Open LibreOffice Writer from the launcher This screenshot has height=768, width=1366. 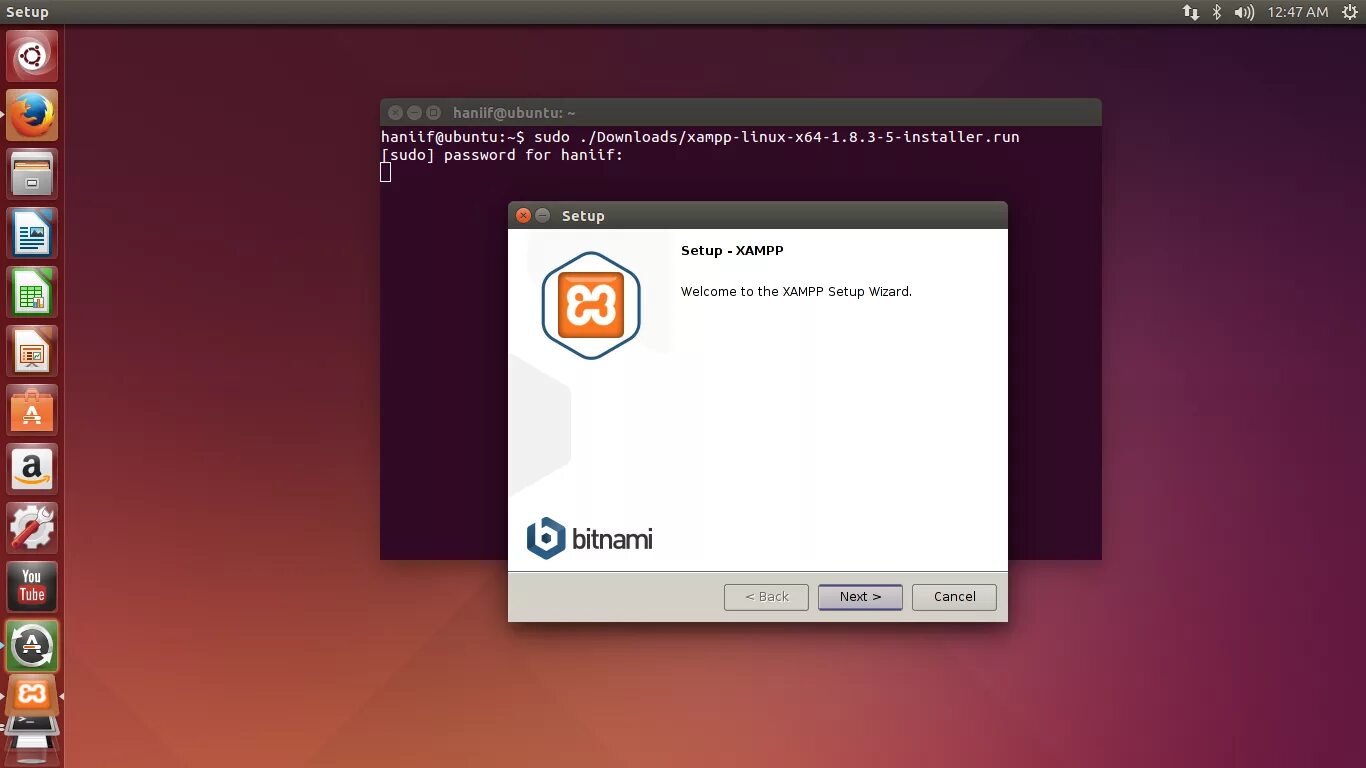tap(32, 233)
